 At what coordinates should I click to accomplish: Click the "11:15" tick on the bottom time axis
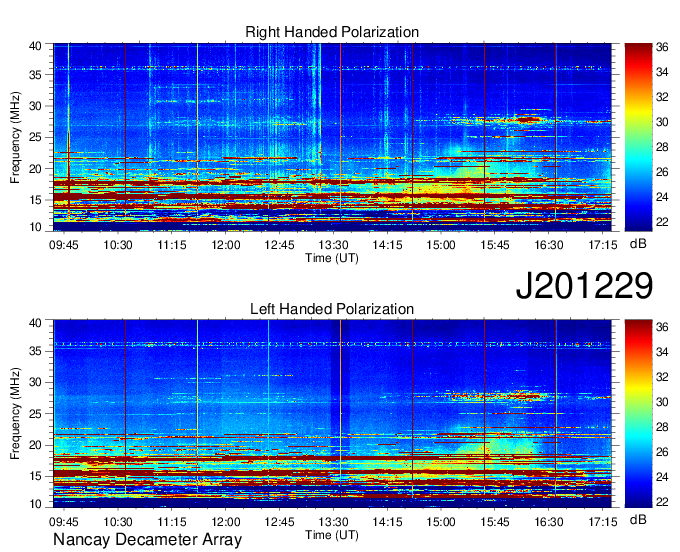[x=172, y=521]
